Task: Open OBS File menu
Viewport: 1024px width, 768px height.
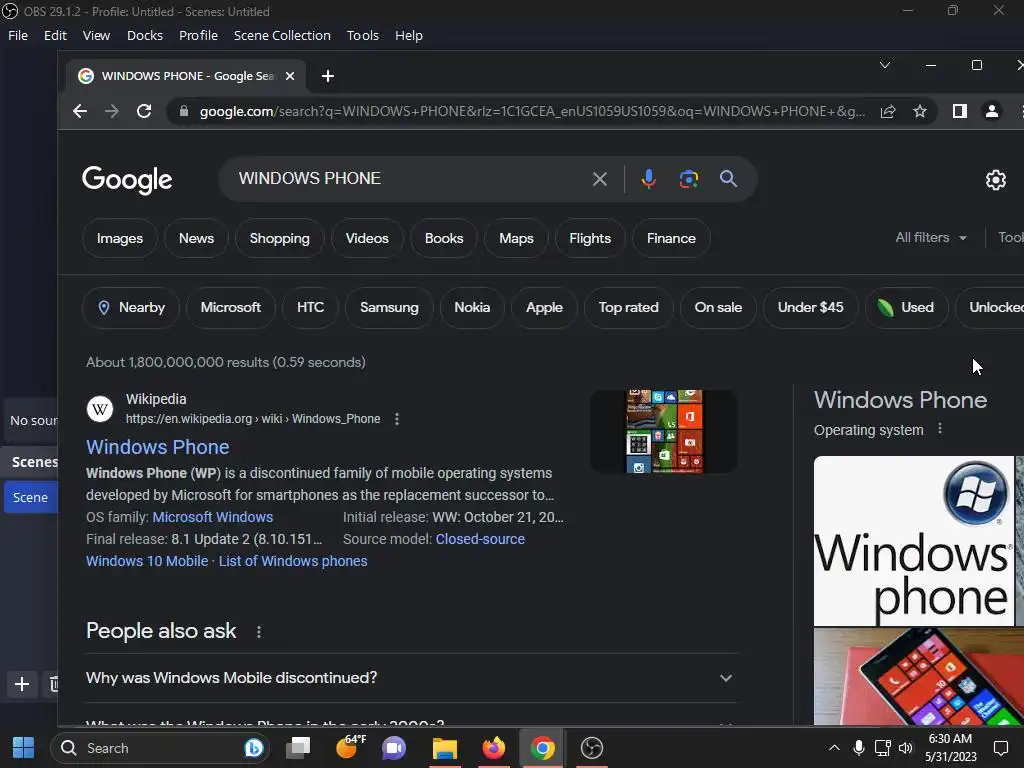Action: [18, 35]
